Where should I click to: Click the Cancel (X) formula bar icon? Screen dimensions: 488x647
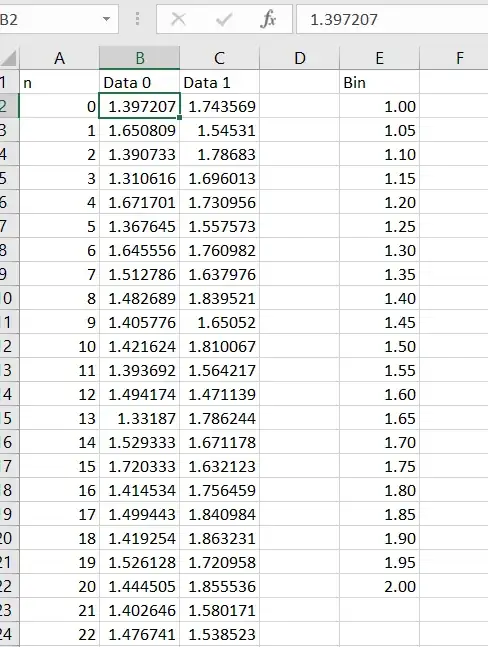click(178, 19)
